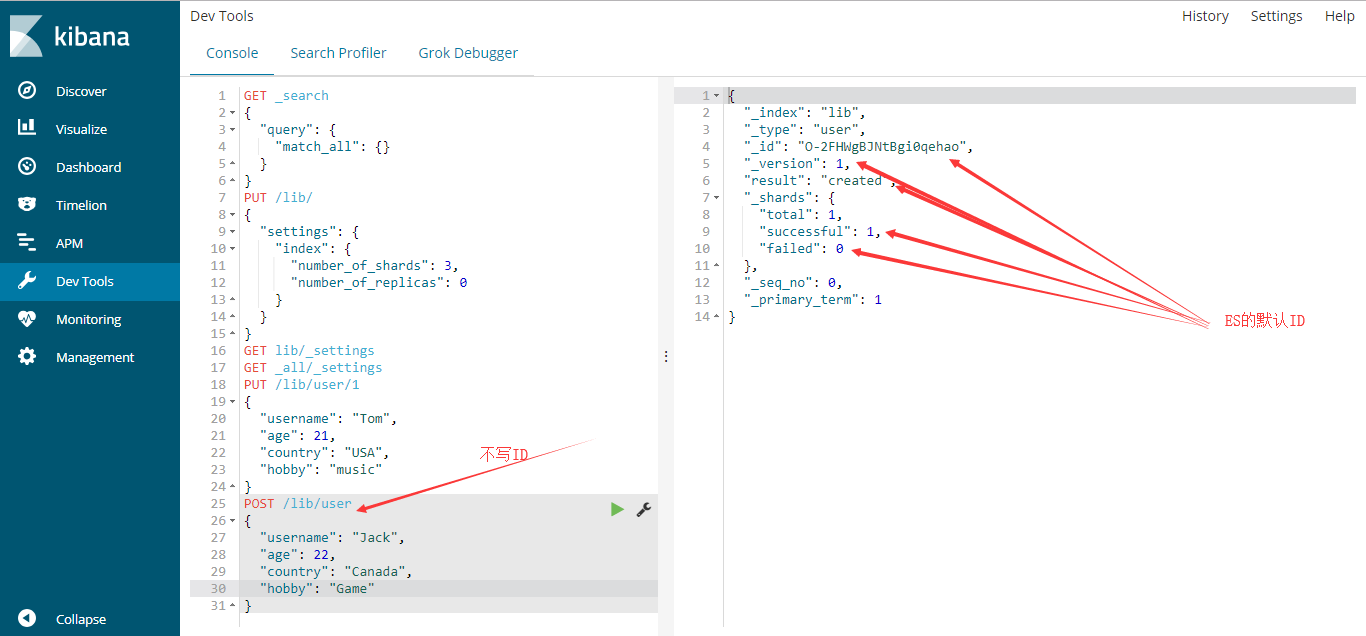Open Monitoring heartbeat icon

[27, 319]
